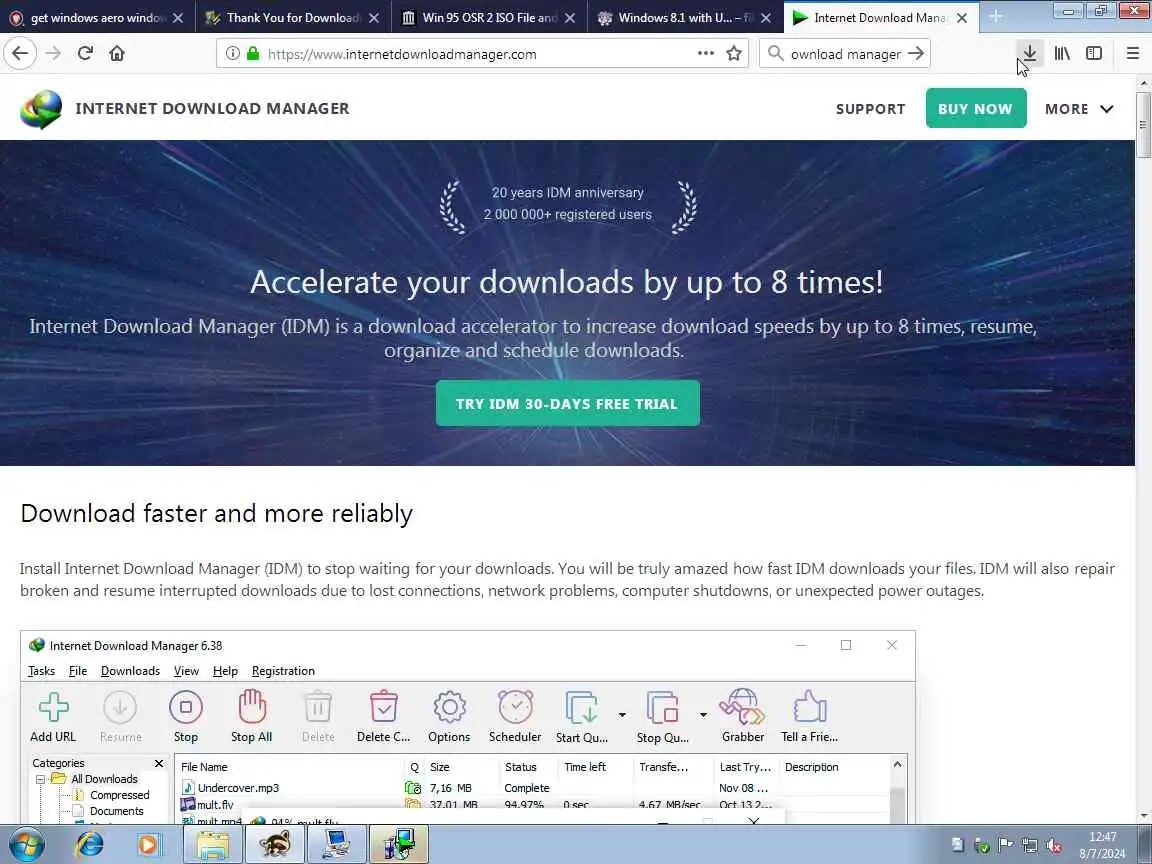Click the page scrollbar up arrow
This screenshot has height=864, width=1152.
tap(1143, 84)
